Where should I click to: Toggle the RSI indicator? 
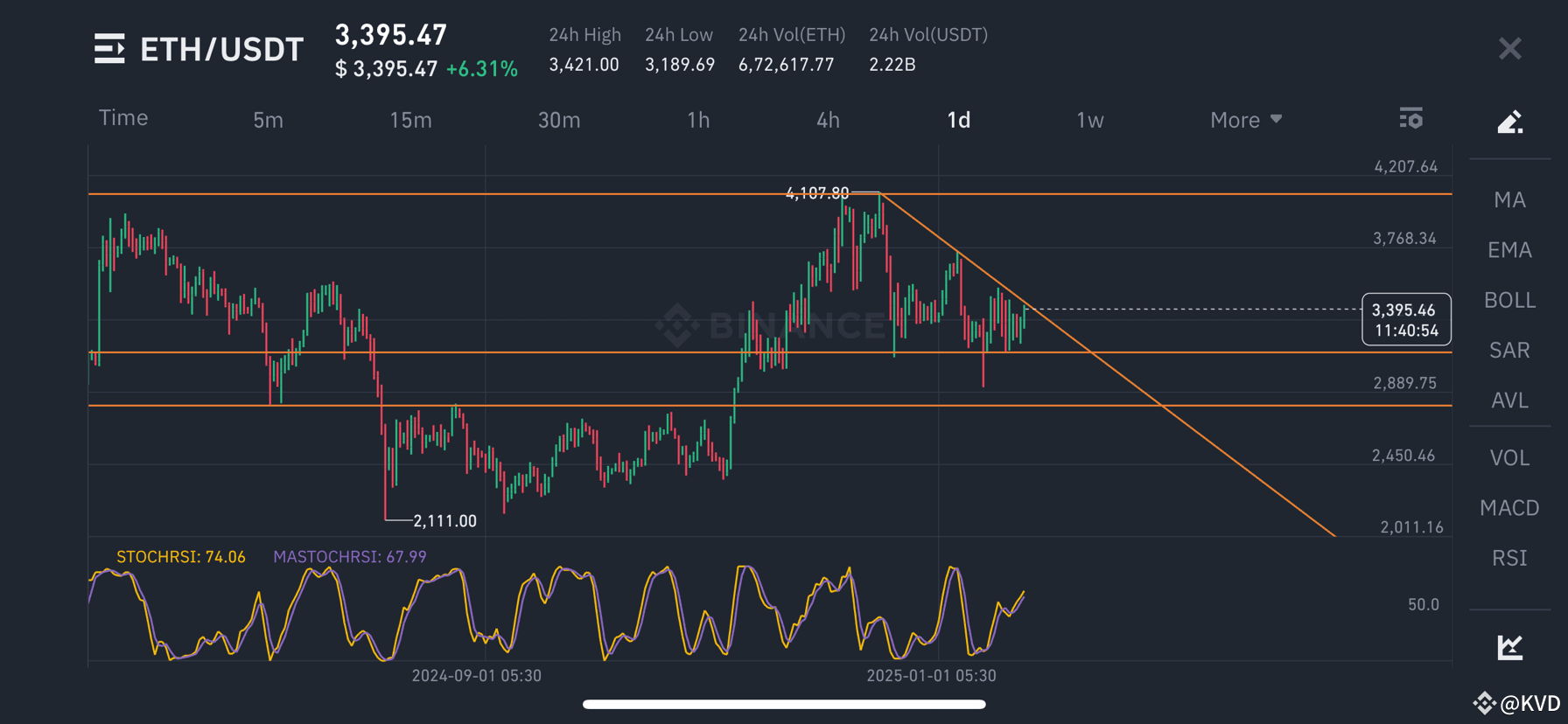point(1509,557)
